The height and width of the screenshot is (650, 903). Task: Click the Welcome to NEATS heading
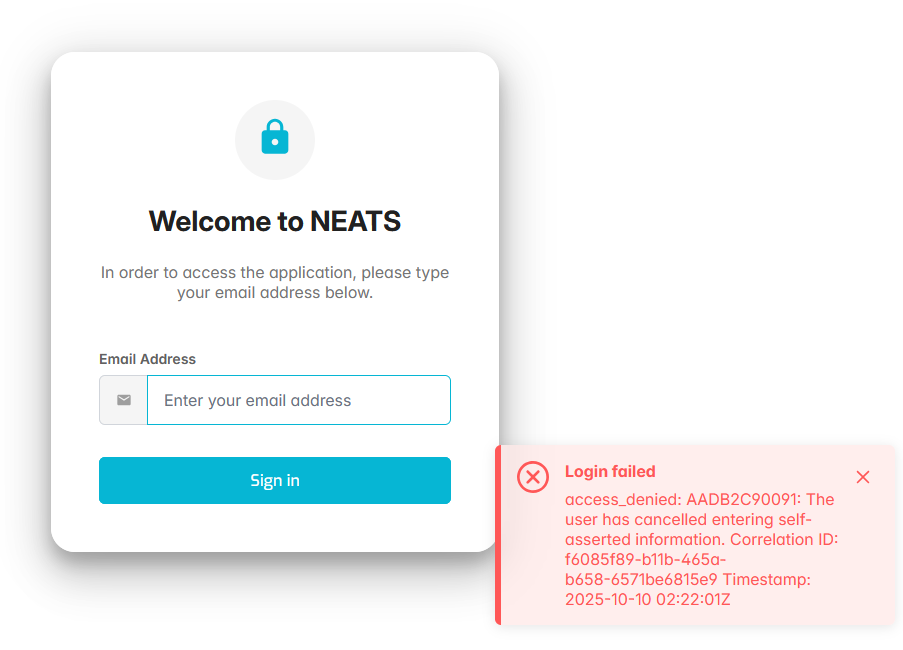point(275,221)
